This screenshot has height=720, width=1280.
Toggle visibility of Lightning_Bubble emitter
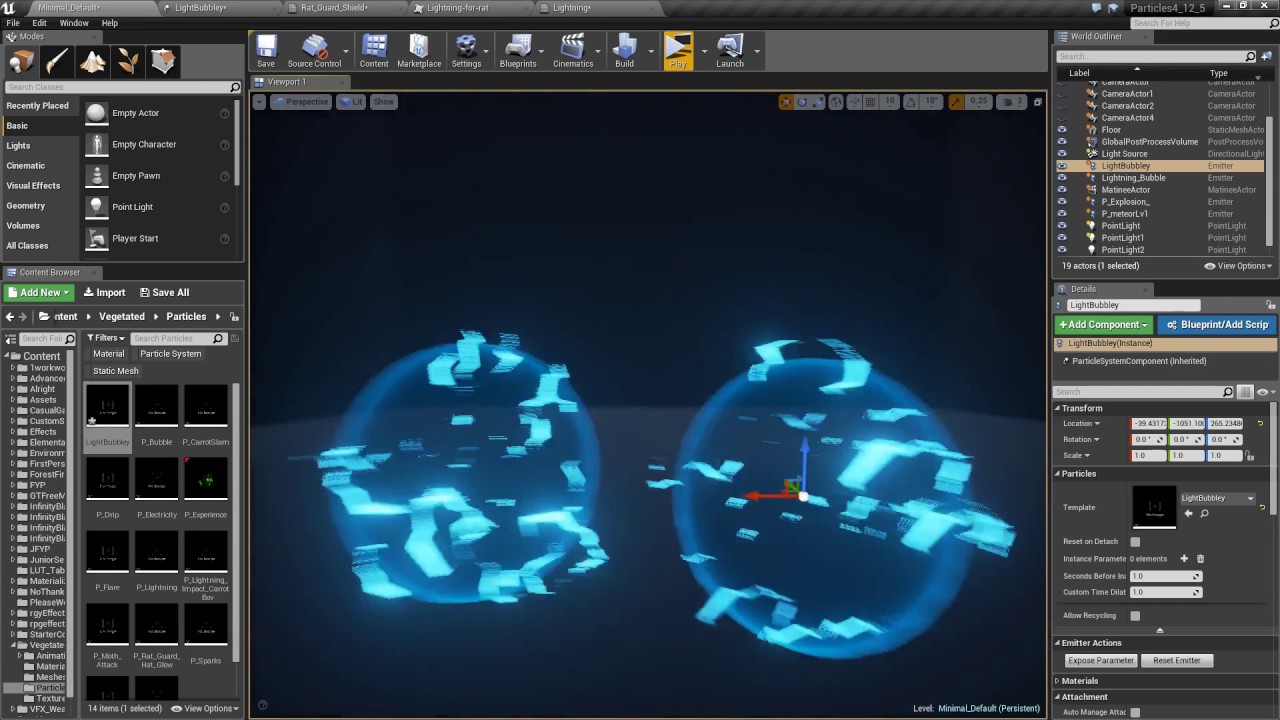[1062, 178]
